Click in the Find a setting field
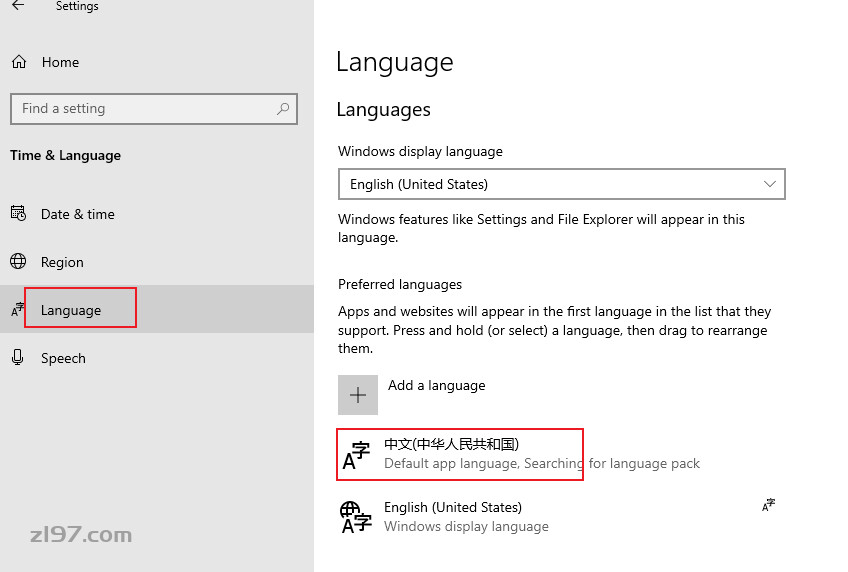The width and height of the screenshot is (848, 572). [x=154, y=109]
